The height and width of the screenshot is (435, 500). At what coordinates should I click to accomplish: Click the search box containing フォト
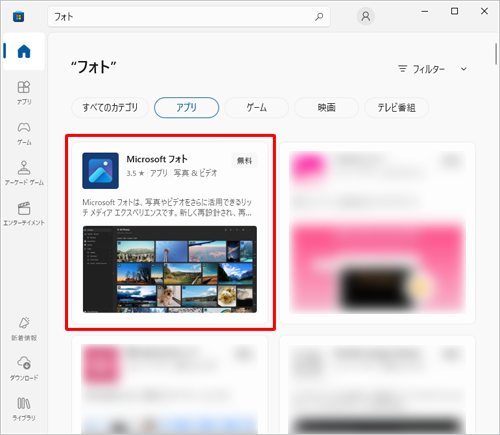[189, 17]
